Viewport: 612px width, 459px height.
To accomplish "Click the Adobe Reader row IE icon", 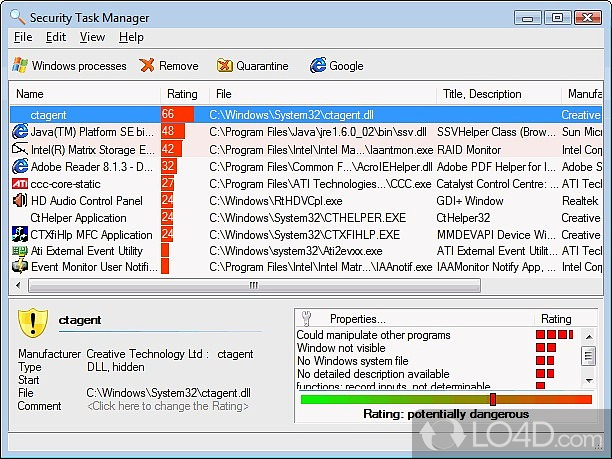I will click(20, 167).
